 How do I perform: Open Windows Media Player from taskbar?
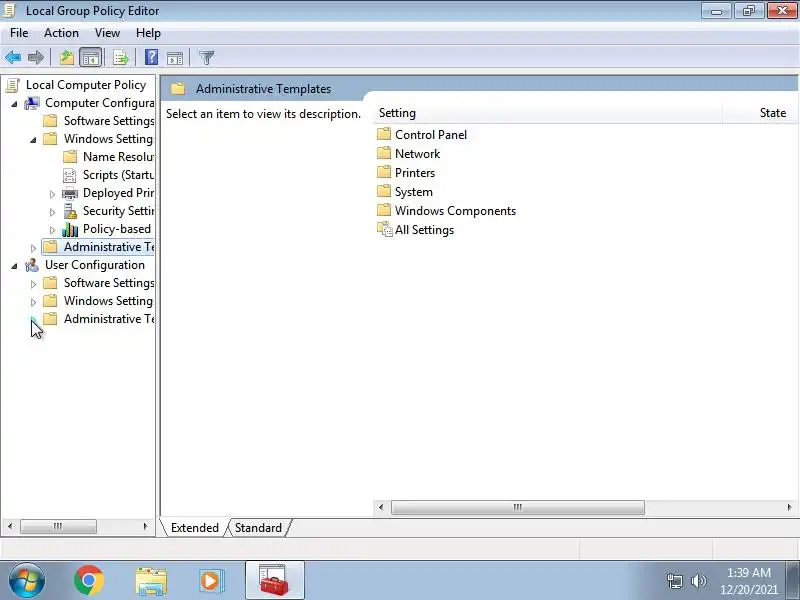tap(211, 581)
